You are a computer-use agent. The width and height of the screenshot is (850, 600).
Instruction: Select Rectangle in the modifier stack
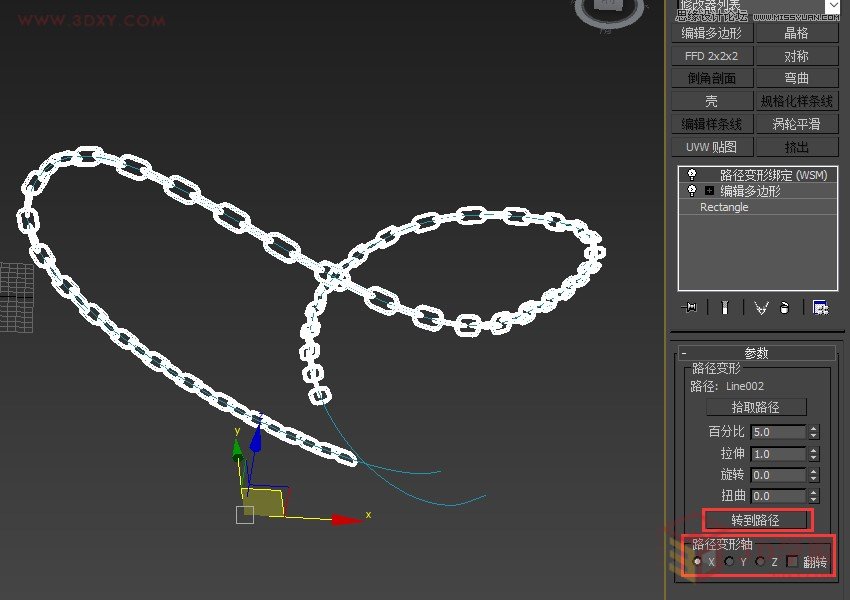pos(724,207)
